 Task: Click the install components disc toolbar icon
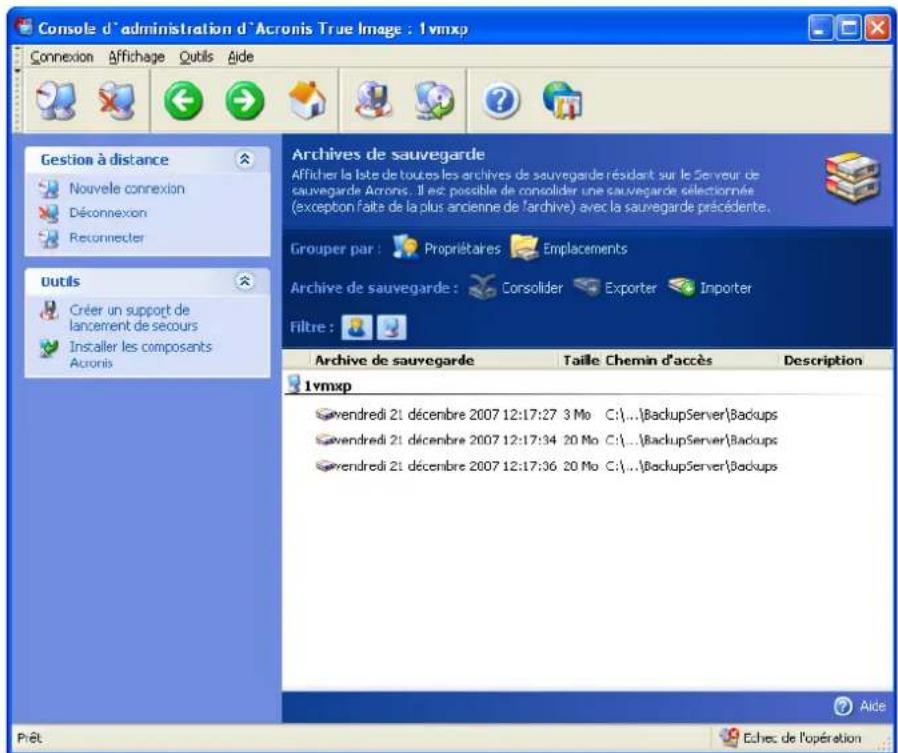coord(435,100)
